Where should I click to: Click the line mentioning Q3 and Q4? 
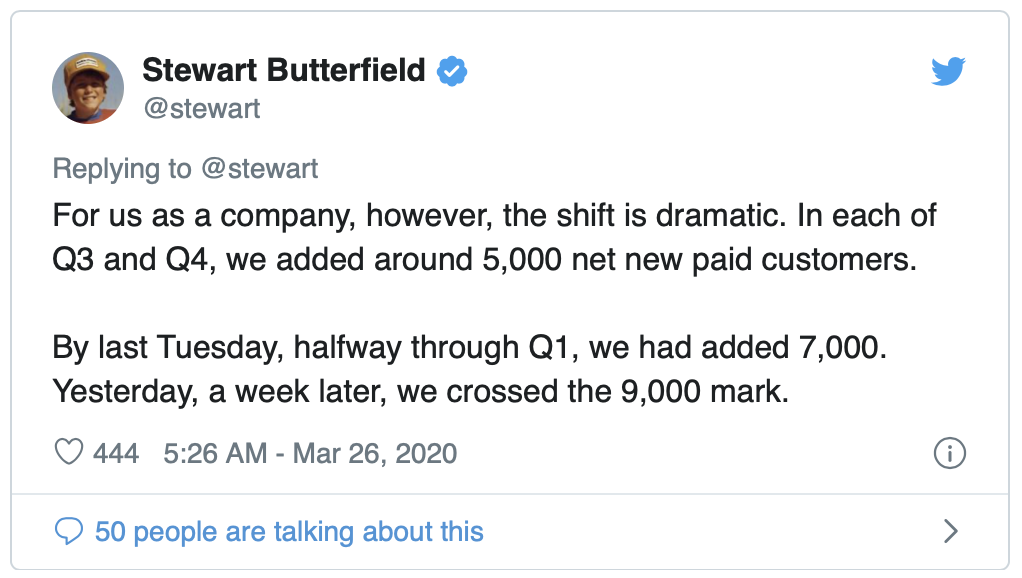click(484, 260)
